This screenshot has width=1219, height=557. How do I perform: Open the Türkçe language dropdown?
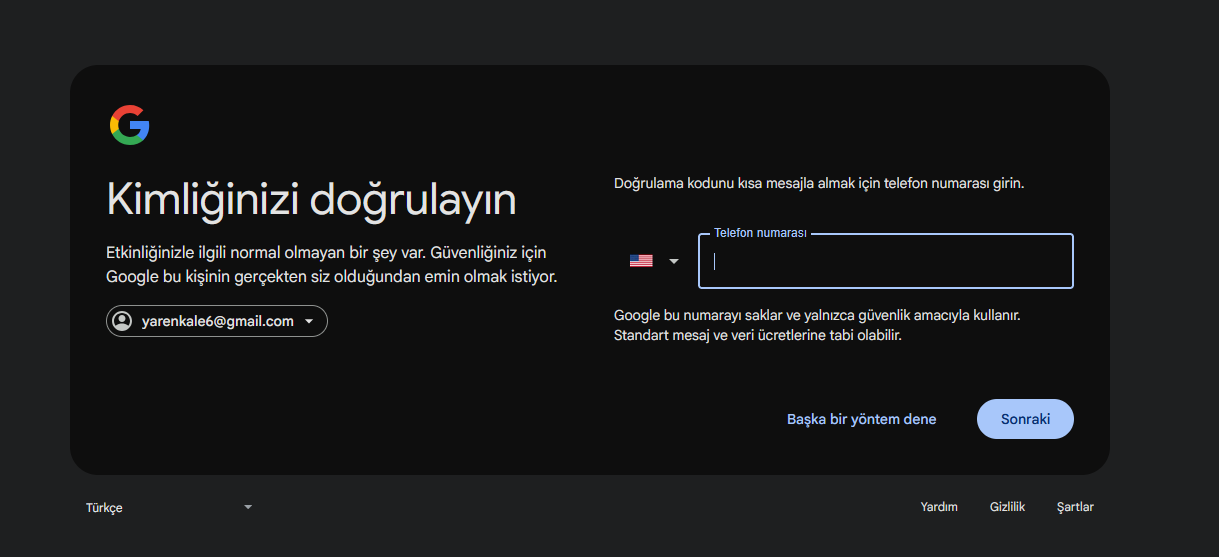[x=169, y=507]
